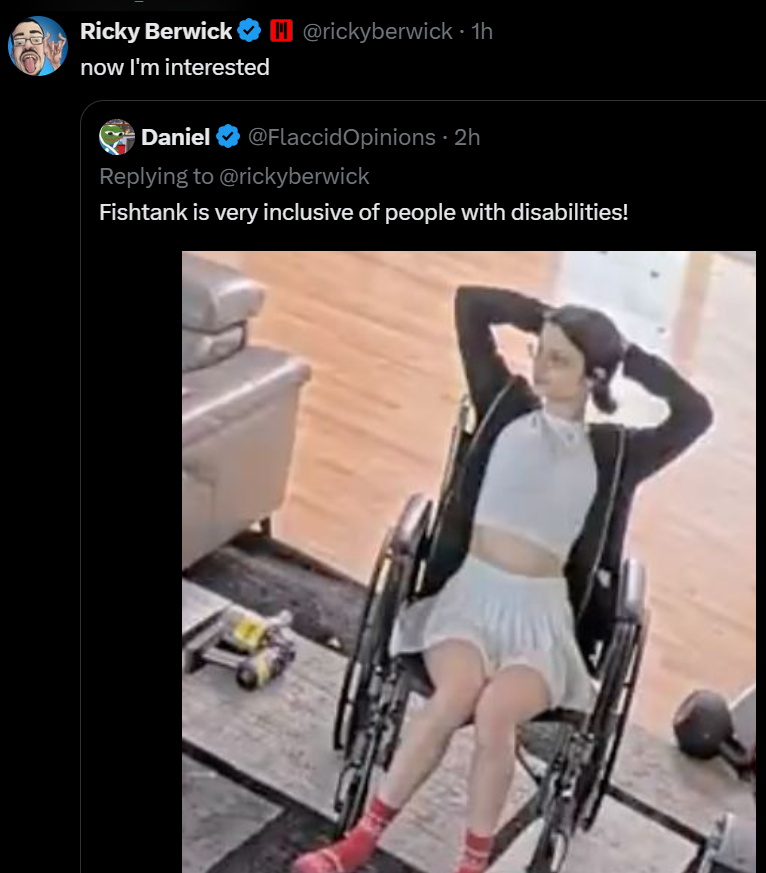Click the "Replying to" label in quoted tweet
Image resolution: width=766 pixels, height=873 pixels.
coord(156,176)
